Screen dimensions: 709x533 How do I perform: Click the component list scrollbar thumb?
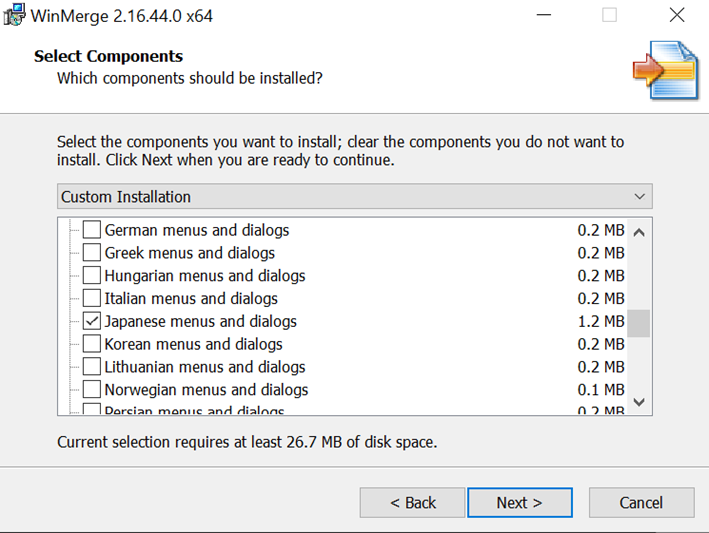tap(639, 323)
